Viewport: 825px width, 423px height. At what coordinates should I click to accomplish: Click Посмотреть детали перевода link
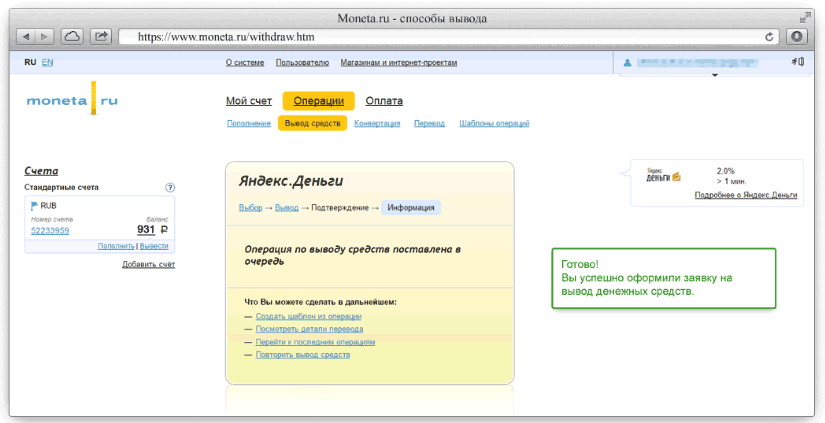coord(309,329)
